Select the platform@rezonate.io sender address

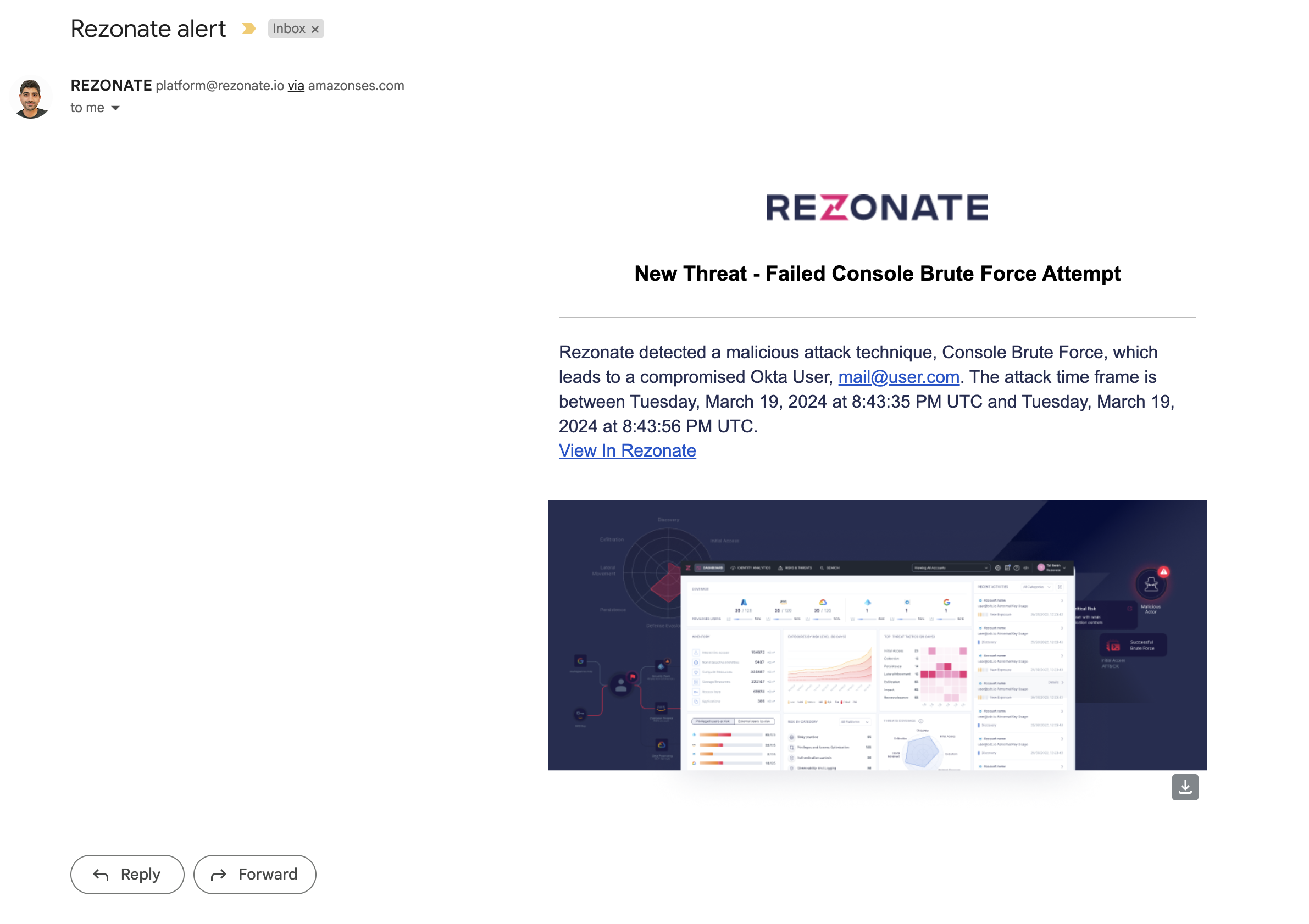[x=219, y=86]
